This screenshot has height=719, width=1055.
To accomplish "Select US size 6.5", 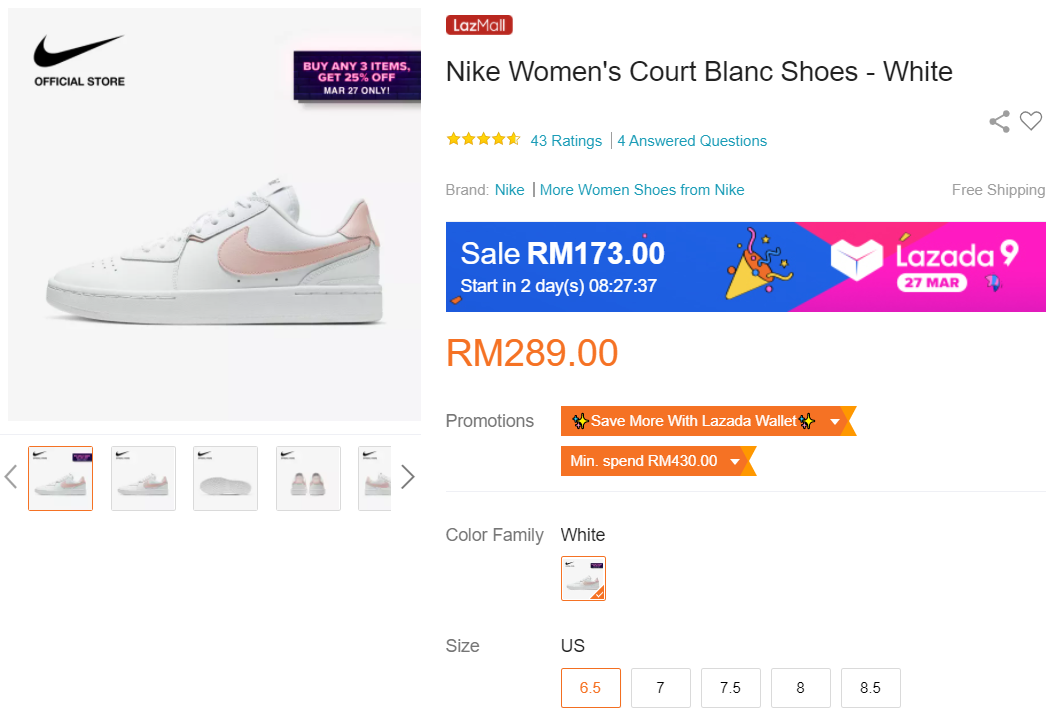I will pos(590,688).
